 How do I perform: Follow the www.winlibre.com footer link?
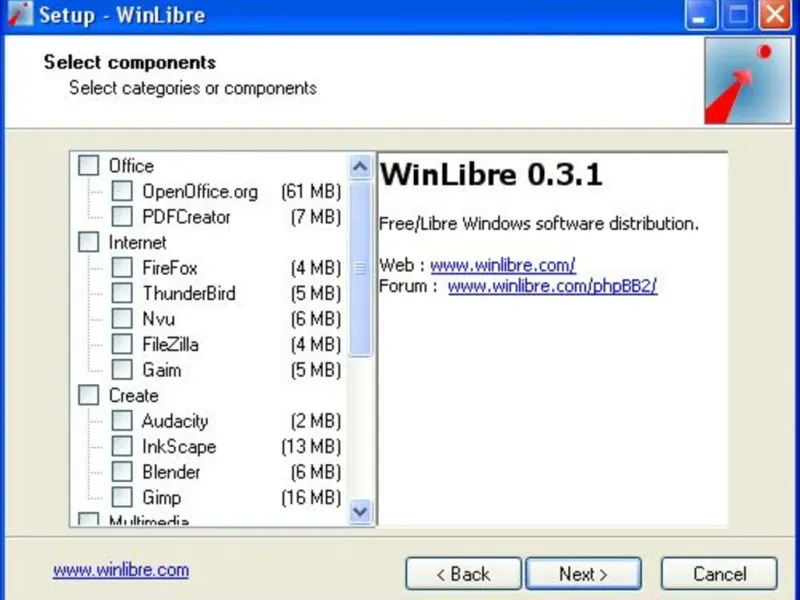[x=121, y=570]
